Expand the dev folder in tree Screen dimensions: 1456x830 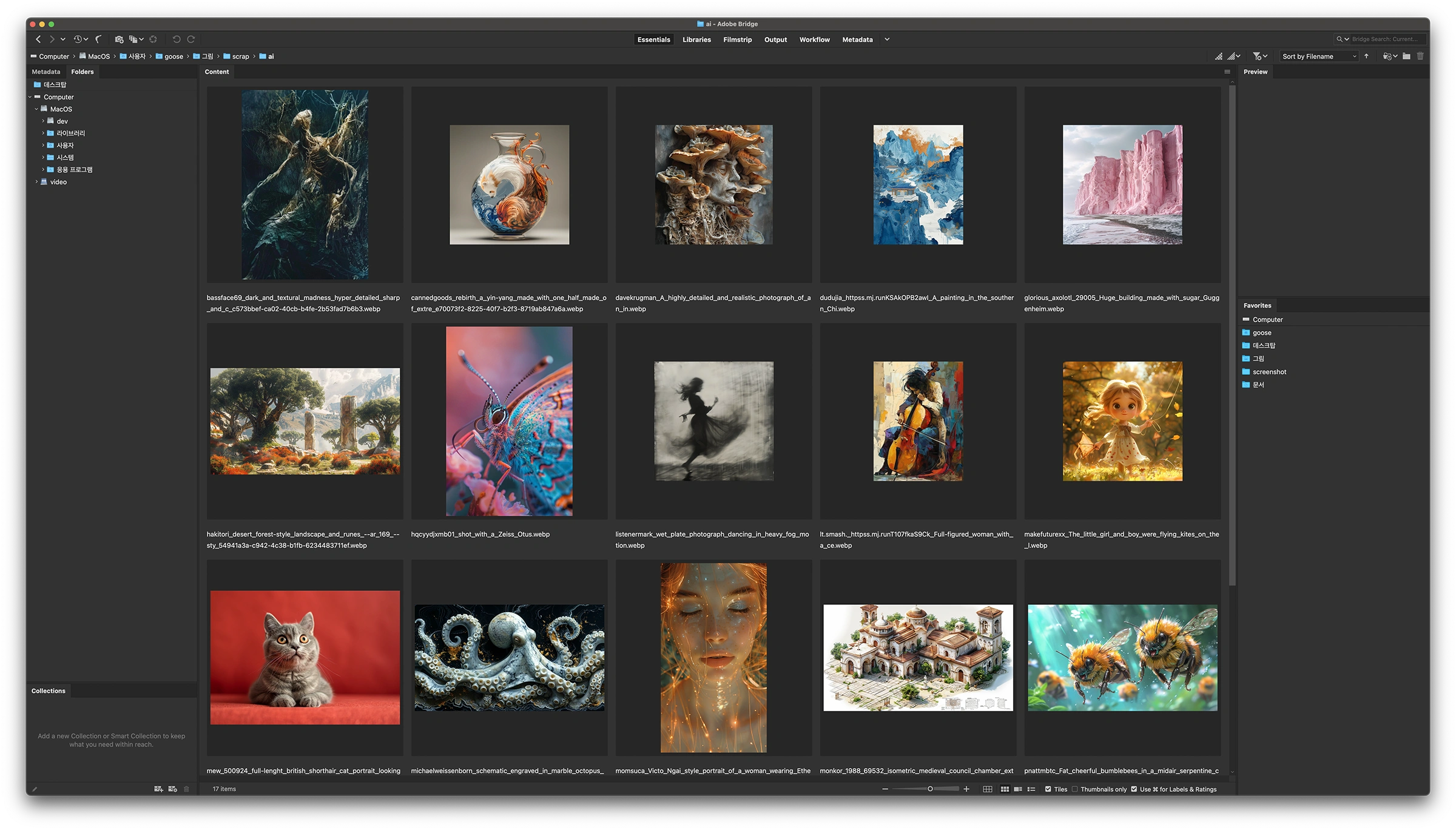tap(43, 121)
